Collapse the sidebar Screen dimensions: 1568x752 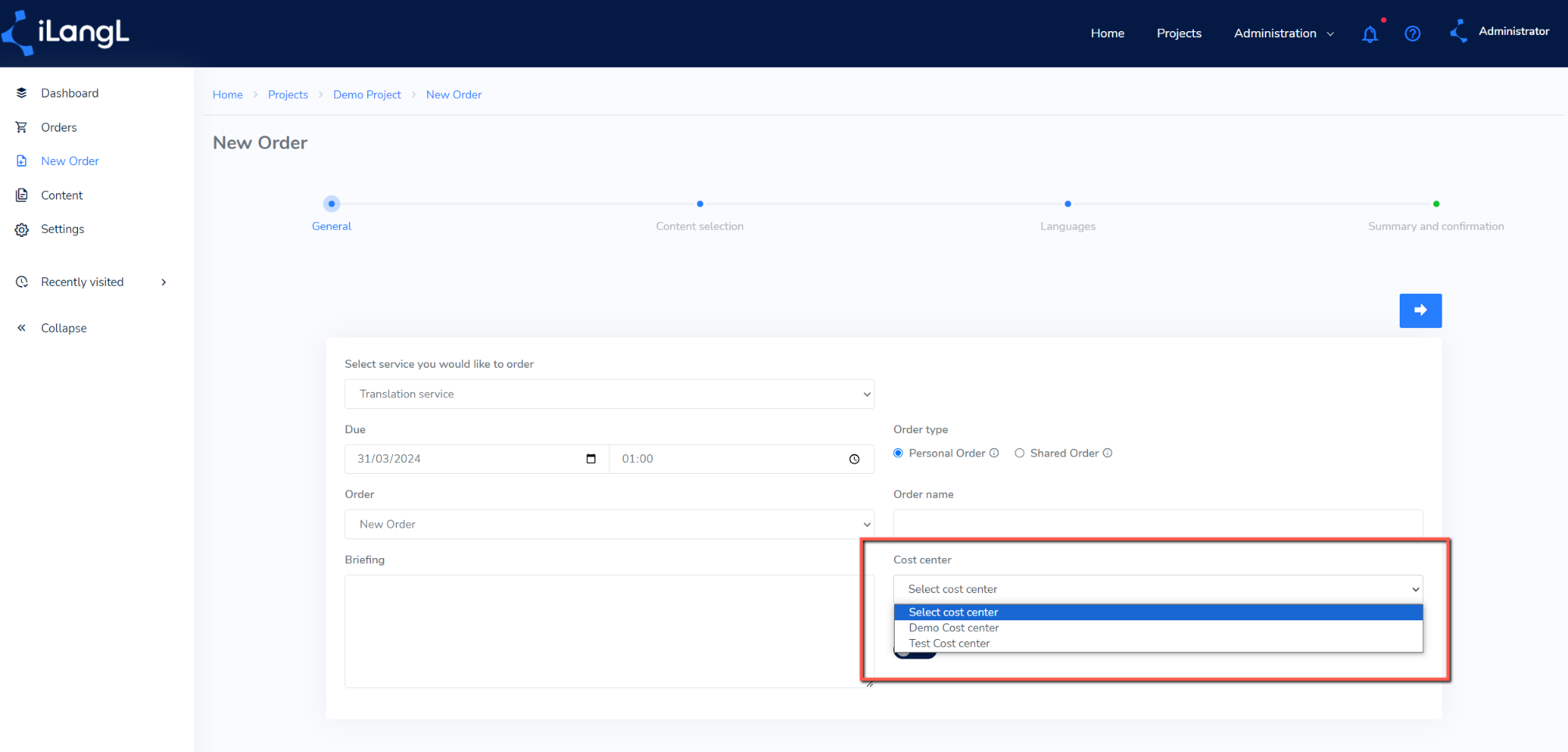64,328
